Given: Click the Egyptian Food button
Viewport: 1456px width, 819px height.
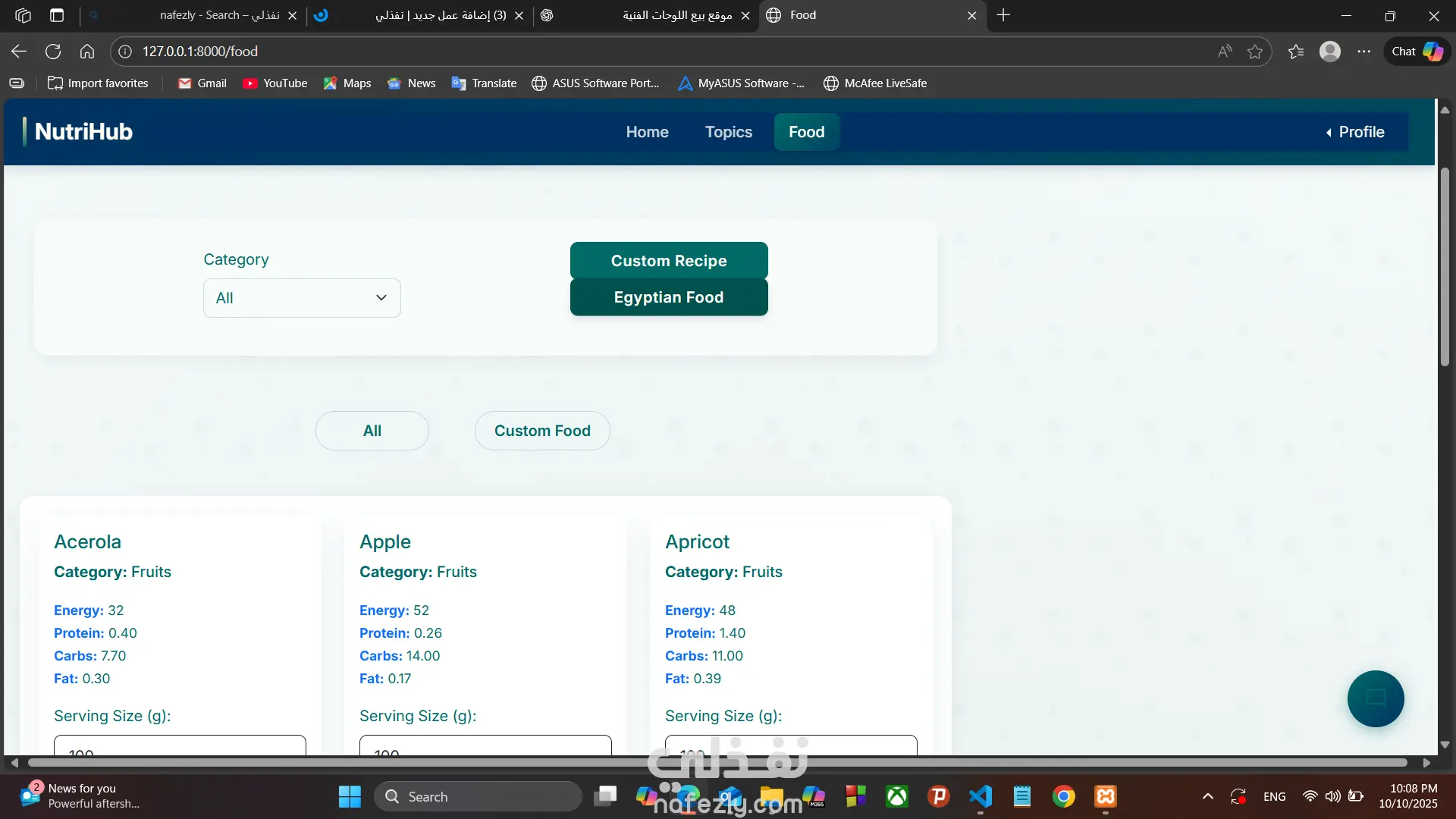Looking at the screenshot, I should click(668, 297).
